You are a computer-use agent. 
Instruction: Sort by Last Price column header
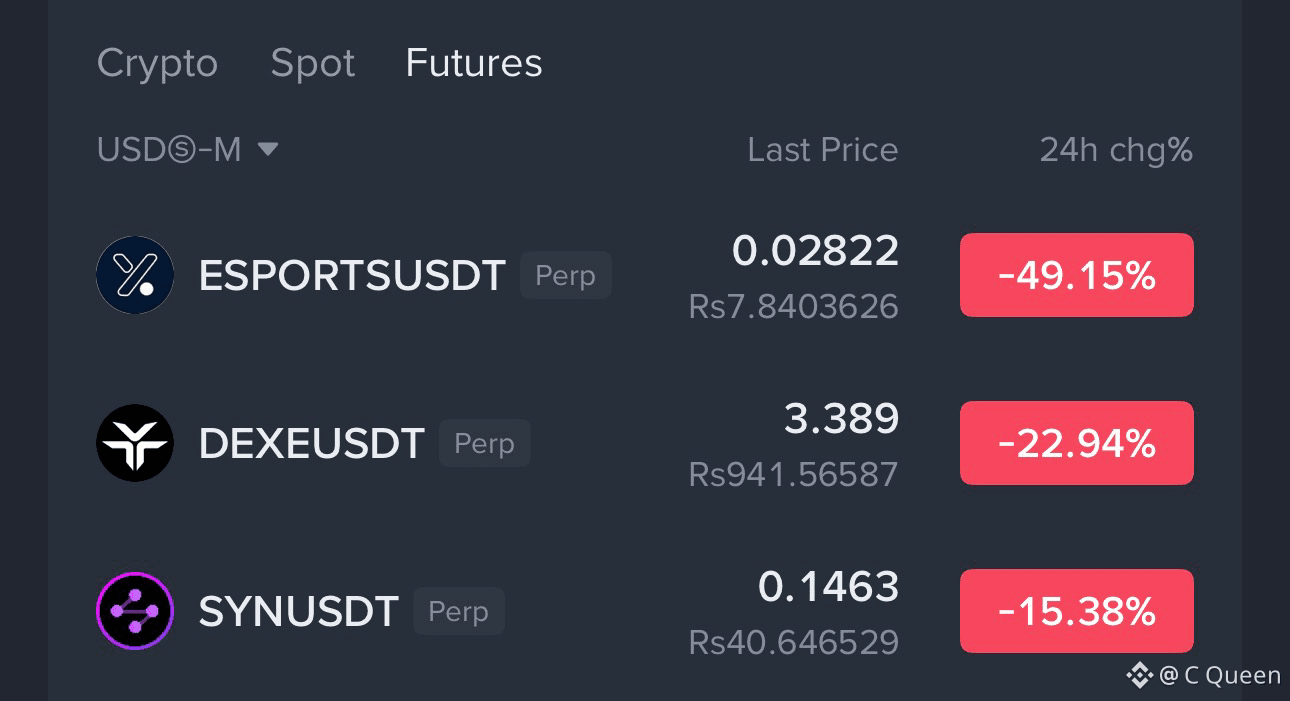(x=823, y=150)
